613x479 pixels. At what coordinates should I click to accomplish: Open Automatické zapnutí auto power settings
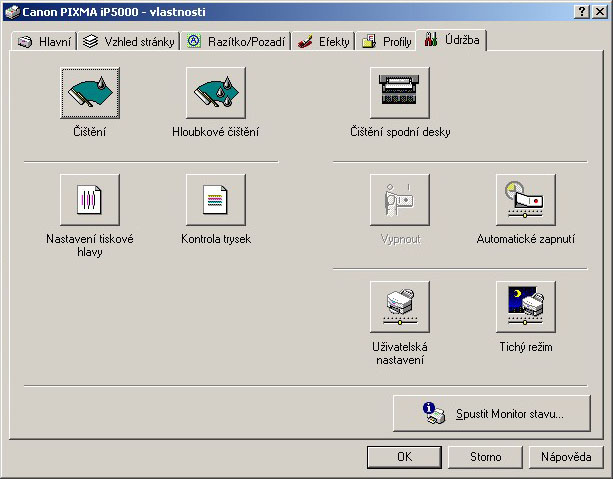(x=526, y=202)
